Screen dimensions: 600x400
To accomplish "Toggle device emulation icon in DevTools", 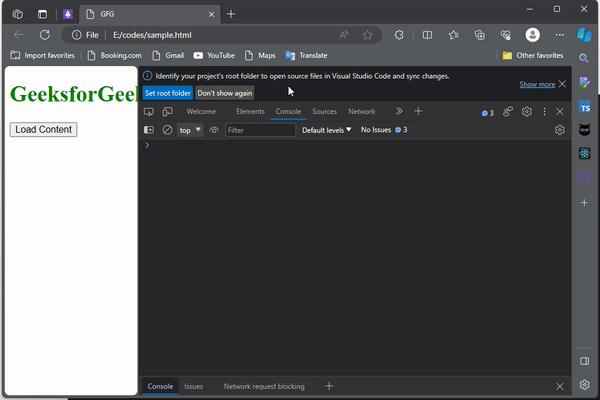I will 166,112.
